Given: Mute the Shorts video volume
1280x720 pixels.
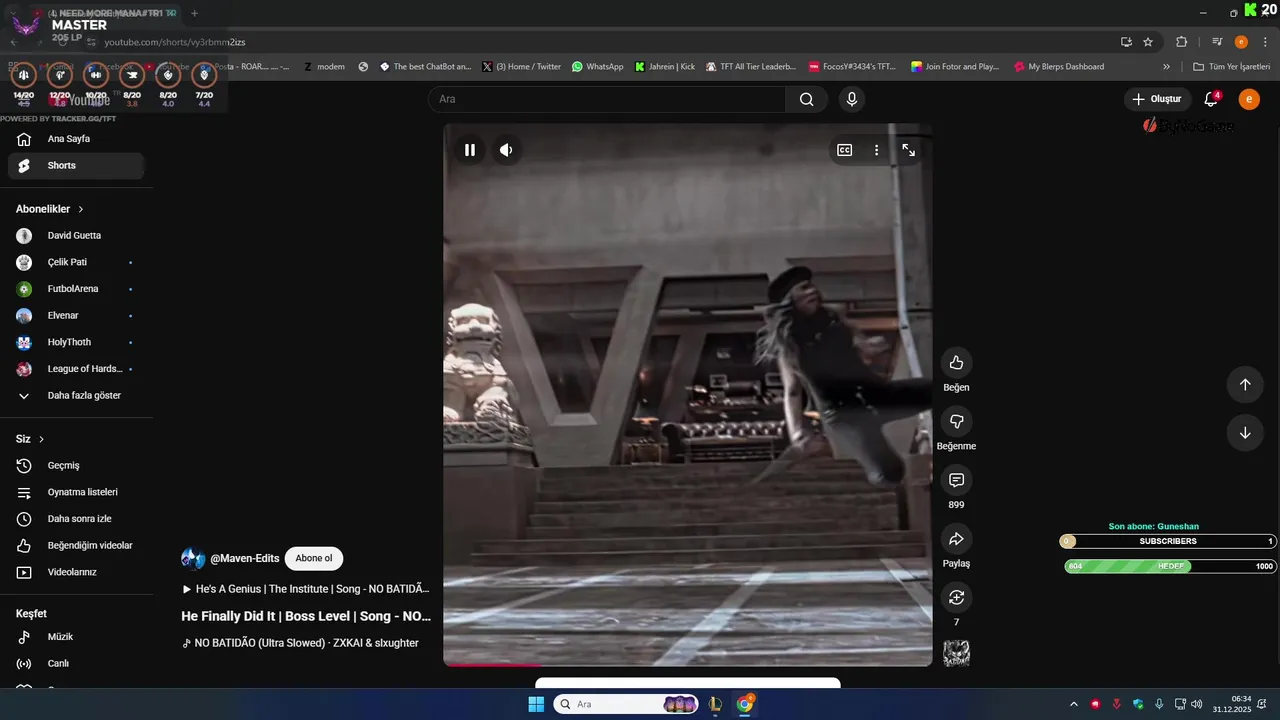Looking at the screenshot, I should (506, 150).
